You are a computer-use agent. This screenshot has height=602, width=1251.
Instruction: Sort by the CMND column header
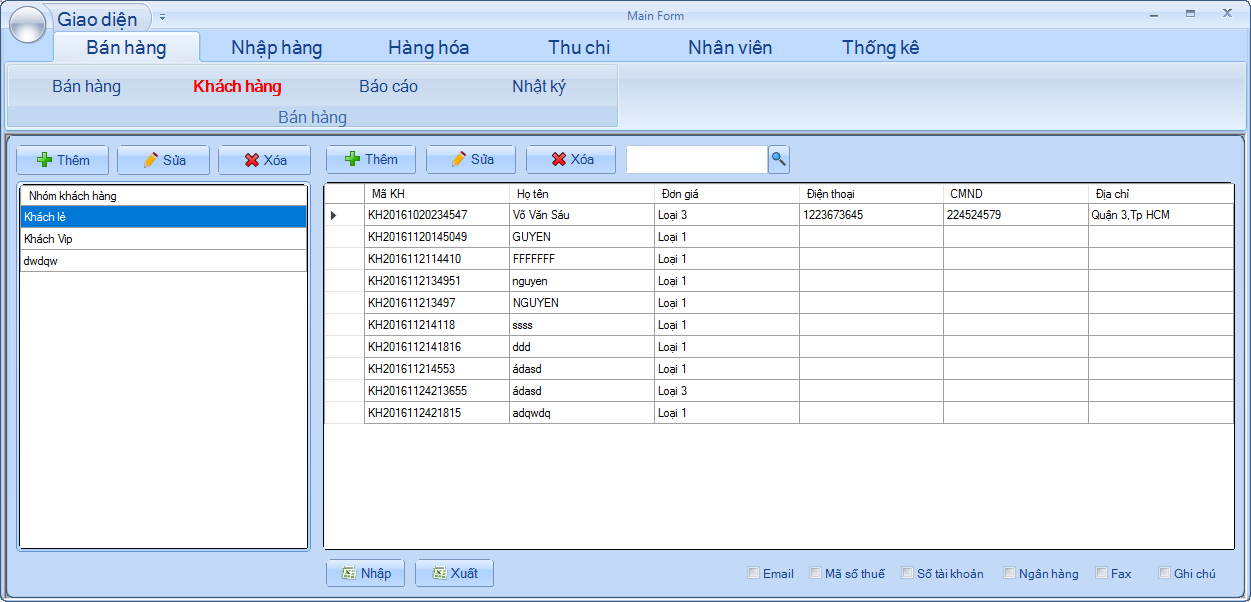1016,194
